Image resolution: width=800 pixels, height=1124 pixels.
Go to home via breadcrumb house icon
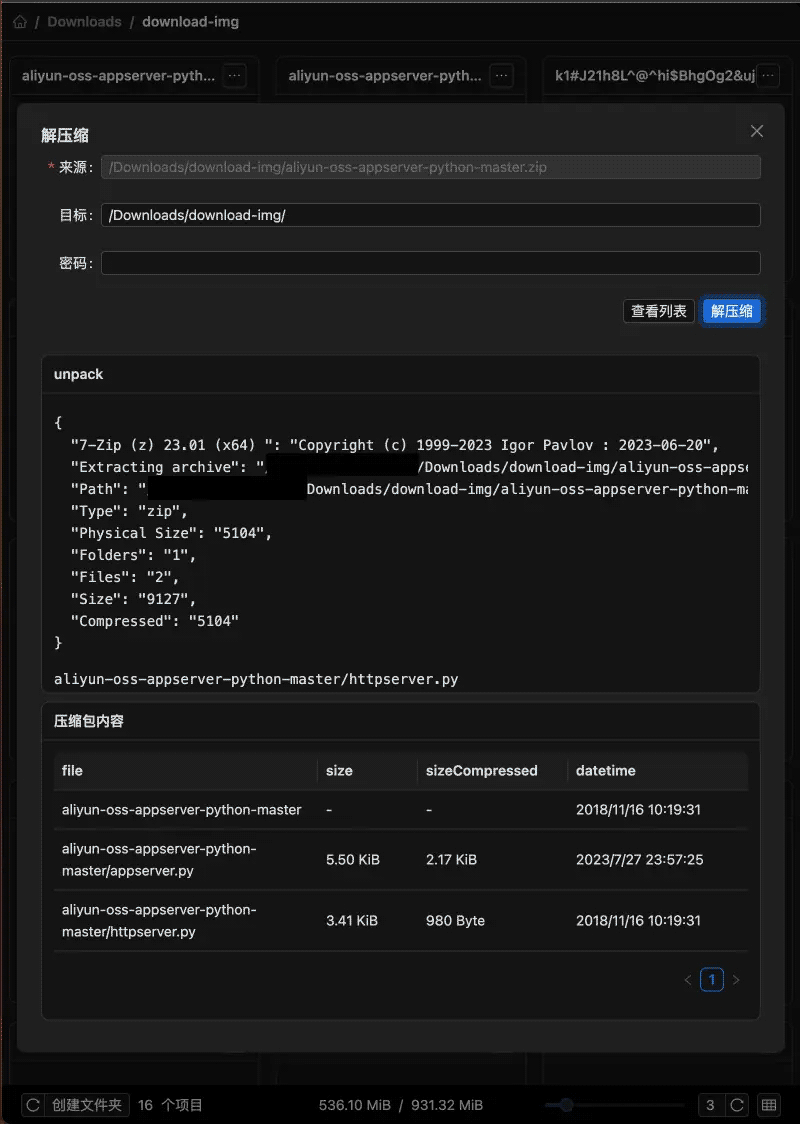(x=20, y=22)
